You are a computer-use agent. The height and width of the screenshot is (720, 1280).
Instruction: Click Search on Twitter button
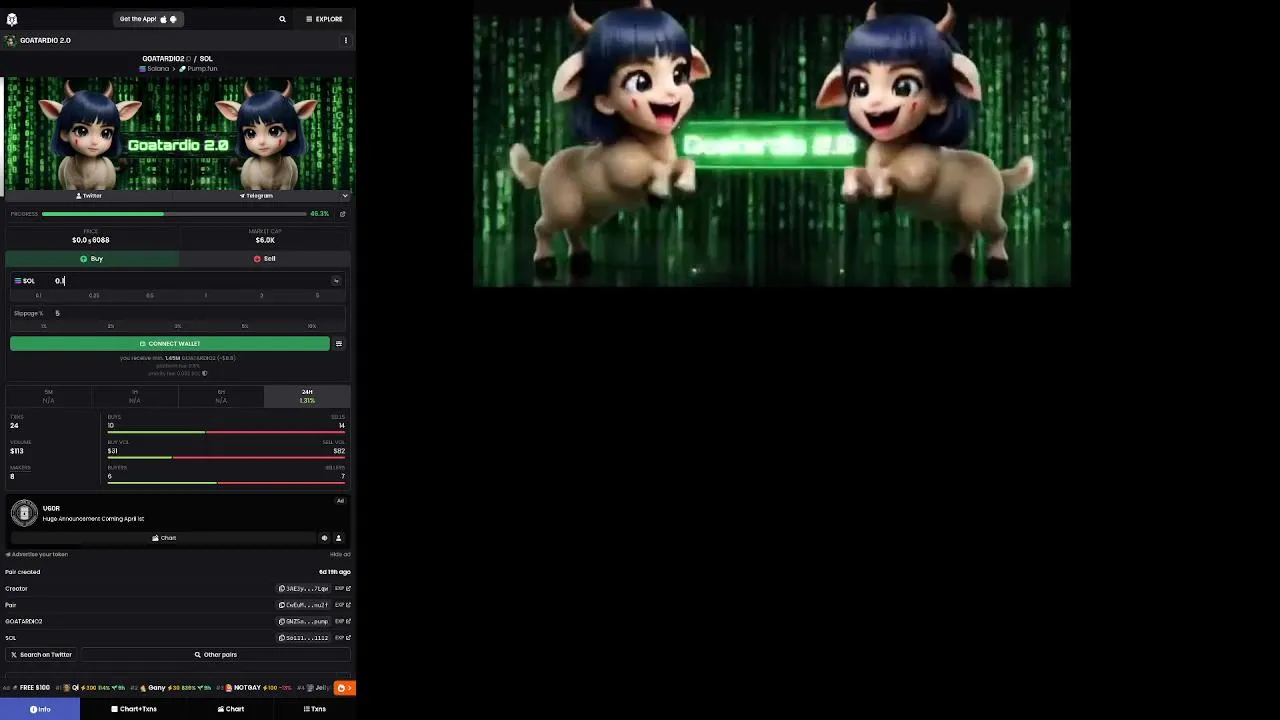click(41, 655)
